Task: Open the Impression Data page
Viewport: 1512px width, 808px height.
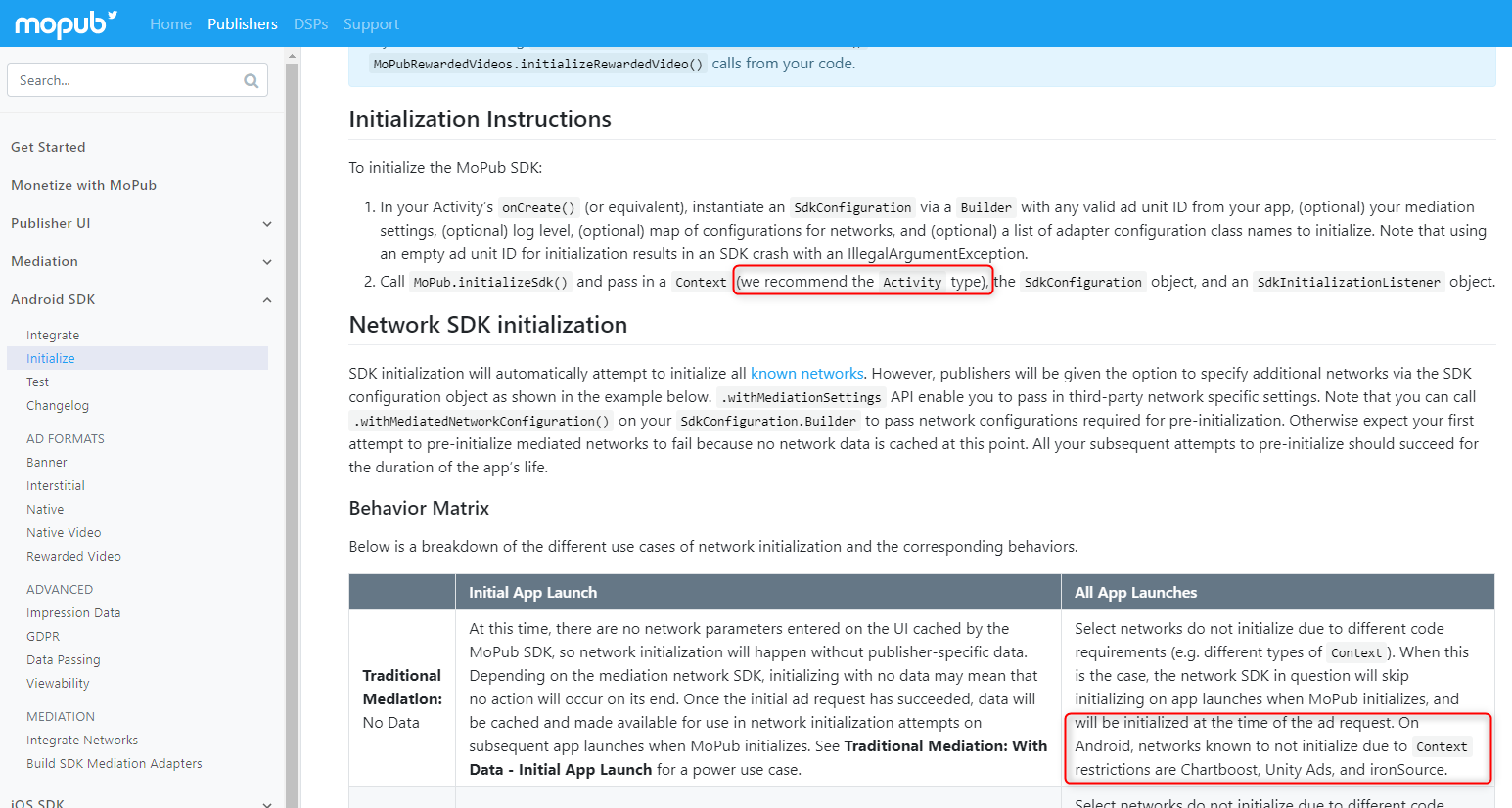Action: [x=73, y=612]
